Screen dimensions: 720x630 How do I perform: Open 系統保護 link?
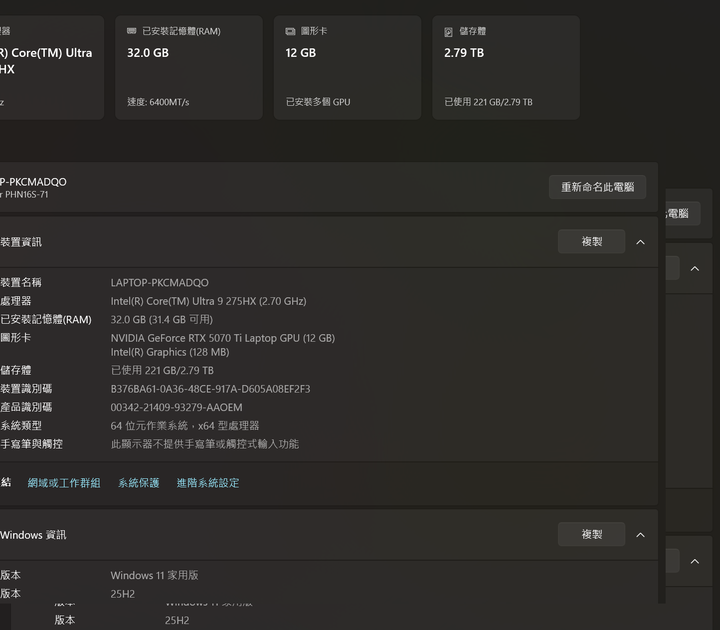tap(139, 483)
